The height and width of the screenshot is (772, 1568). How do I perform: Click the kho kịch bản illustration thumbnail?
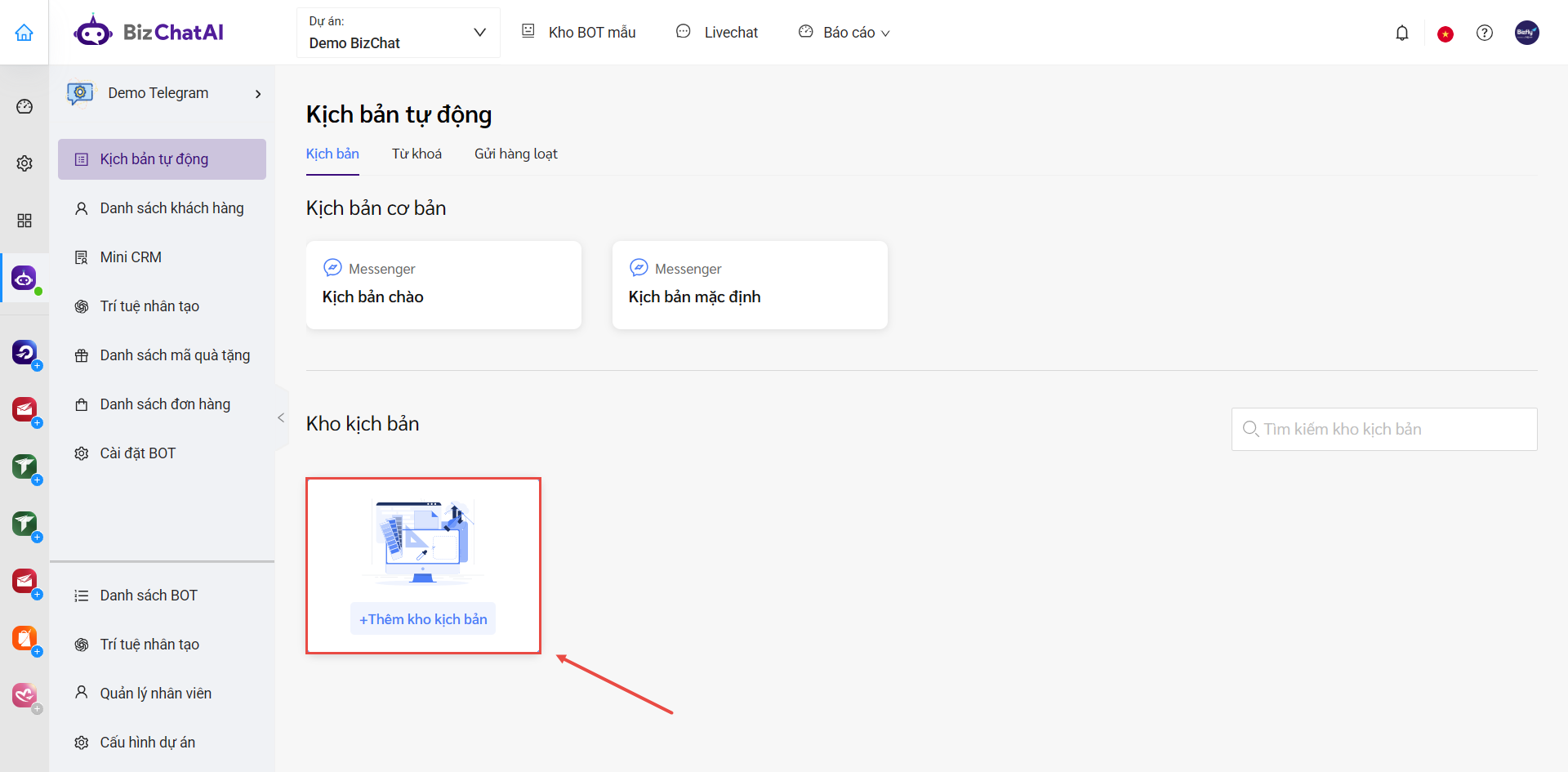(423, 542)
